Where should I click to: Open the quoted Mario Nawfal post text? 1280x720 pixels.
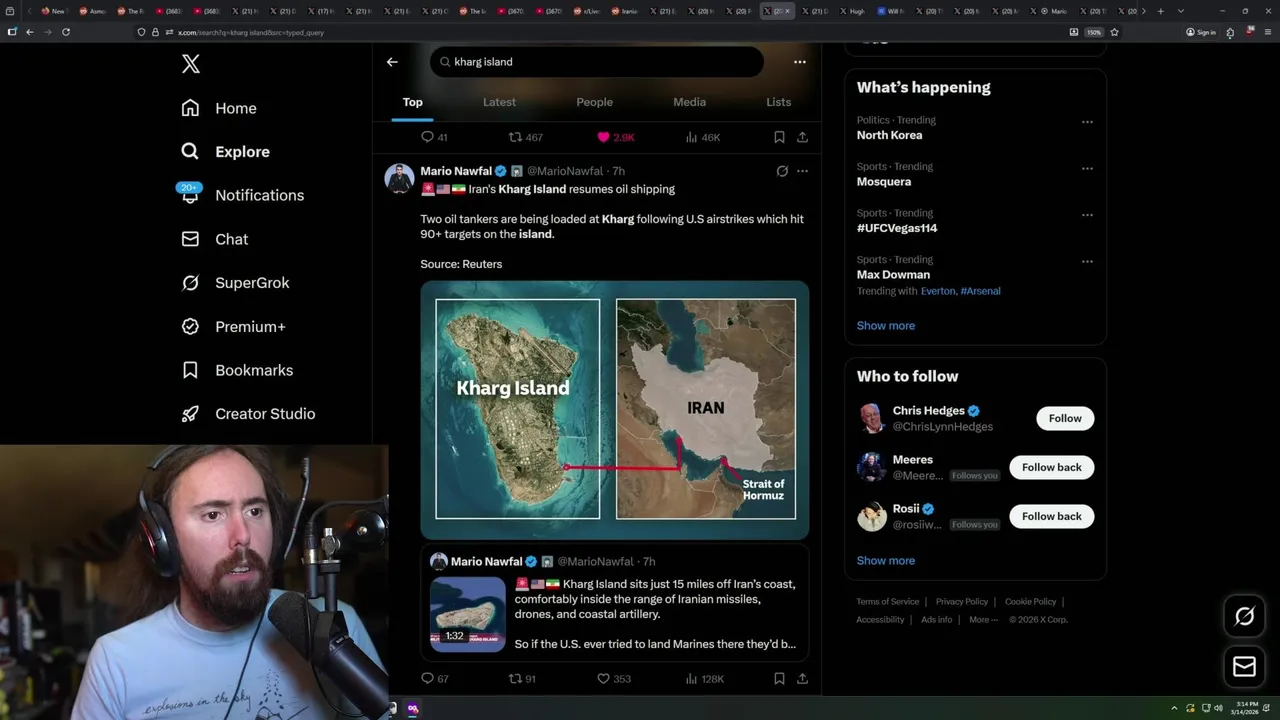pyautogui.click(x=656, y=614)
